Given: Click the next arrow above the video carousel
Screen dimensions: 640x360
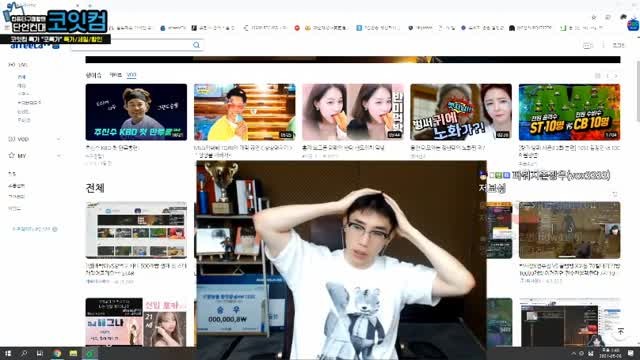Looking at the screenshot, I should coord(616,76).
